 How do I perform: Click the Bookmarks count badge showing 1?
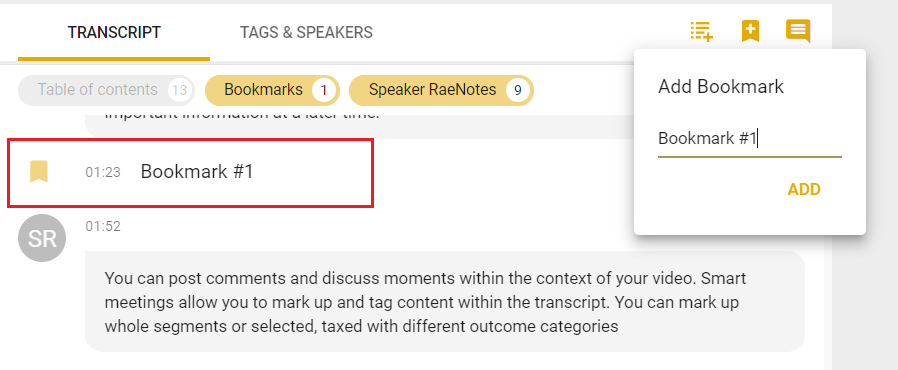coord(324,90)
